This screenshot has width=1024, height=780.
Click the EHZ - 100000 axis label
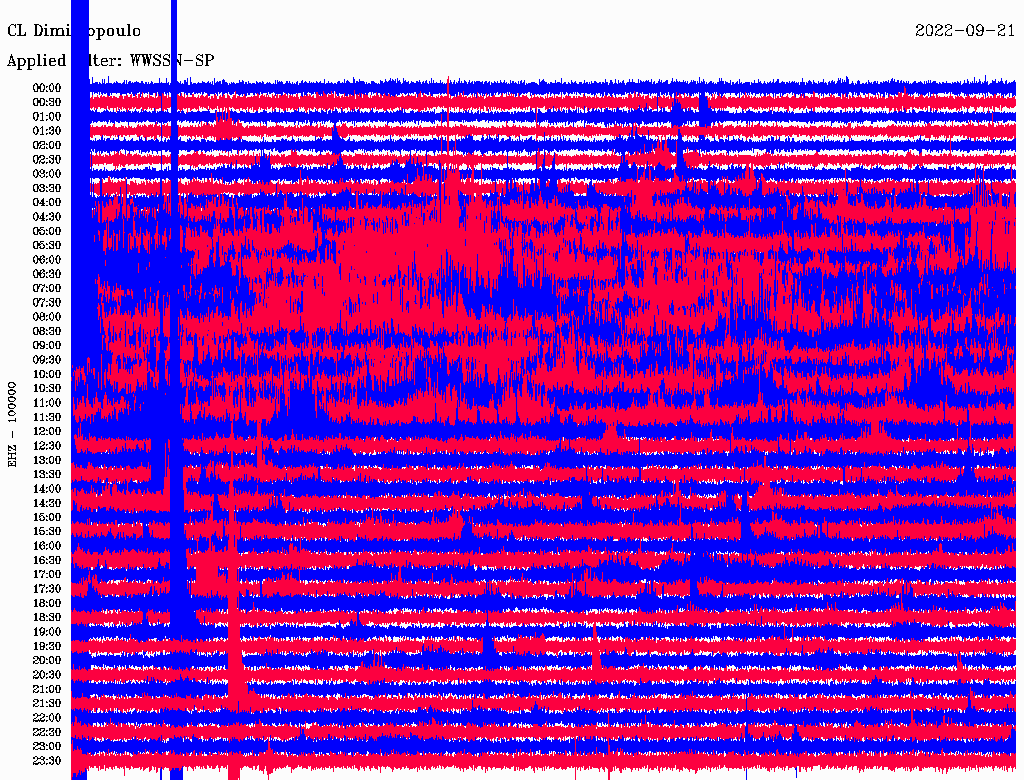click(x=12, y=425)
